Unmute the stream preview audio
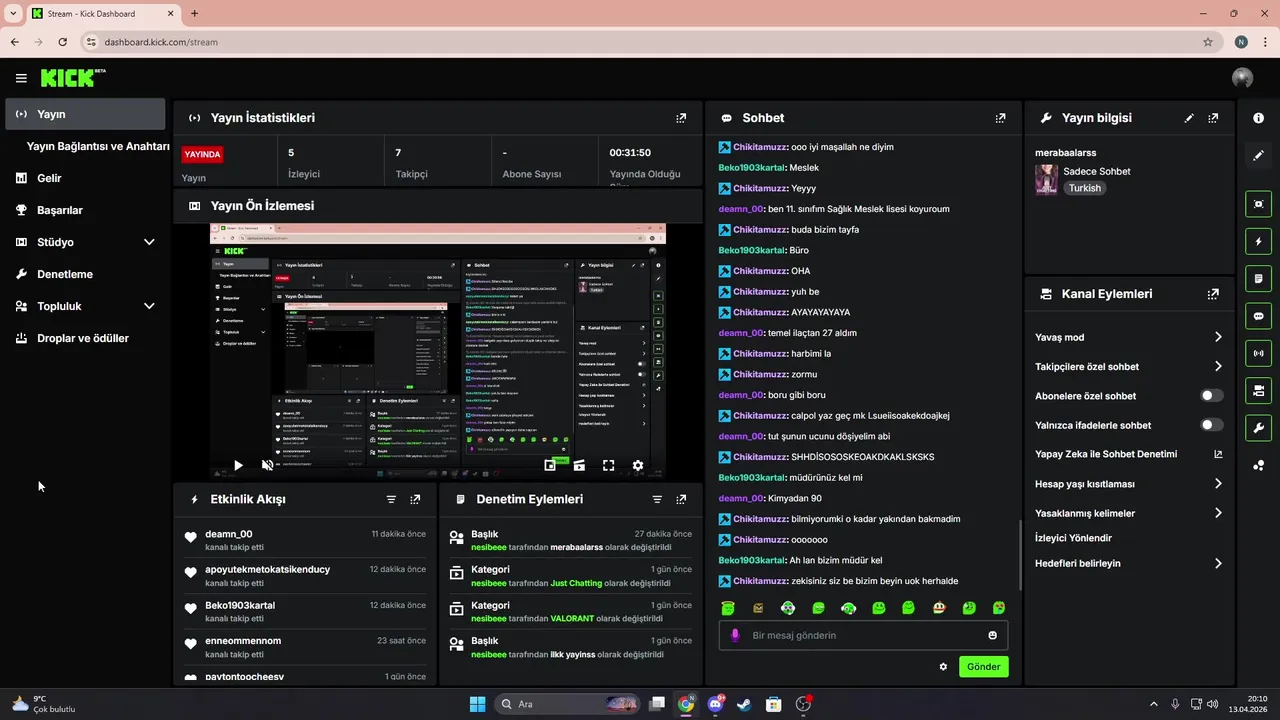 click(x=267, y=465)
